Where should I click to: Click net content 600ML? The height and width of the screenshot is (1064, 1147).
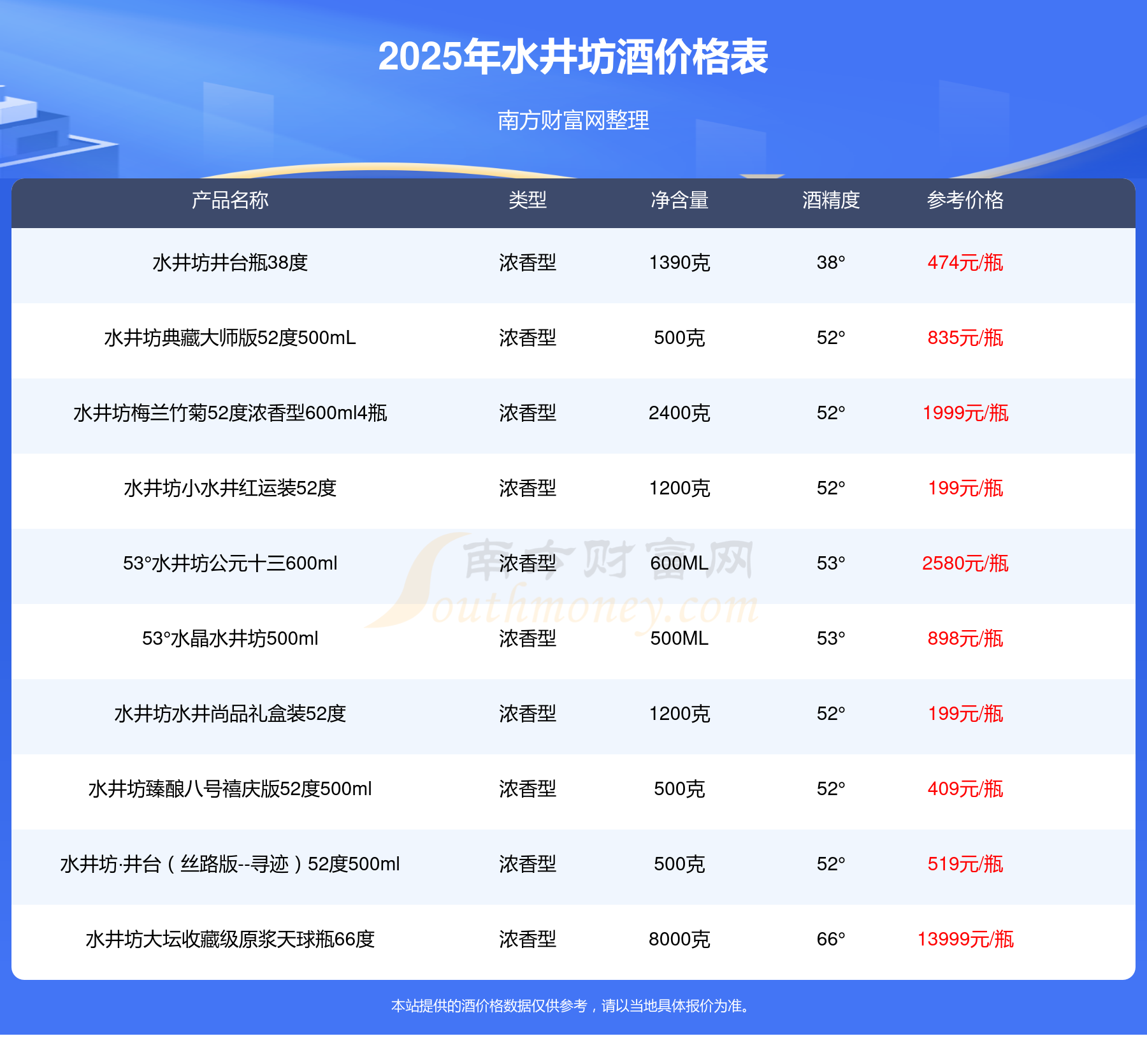click(x=679, y=563)
